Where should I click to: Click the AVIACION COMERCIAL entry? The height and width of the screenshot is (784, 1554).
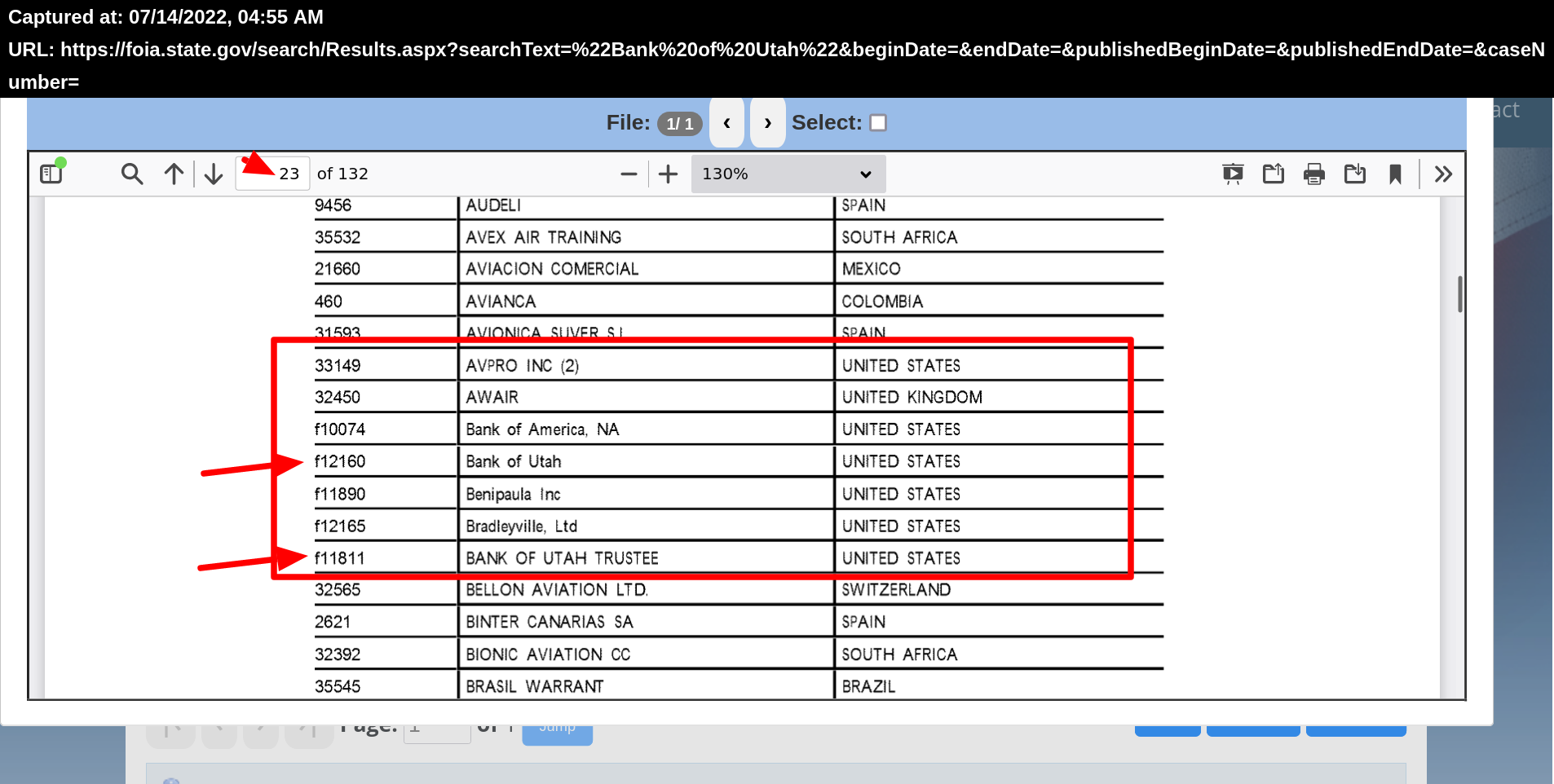552,269
